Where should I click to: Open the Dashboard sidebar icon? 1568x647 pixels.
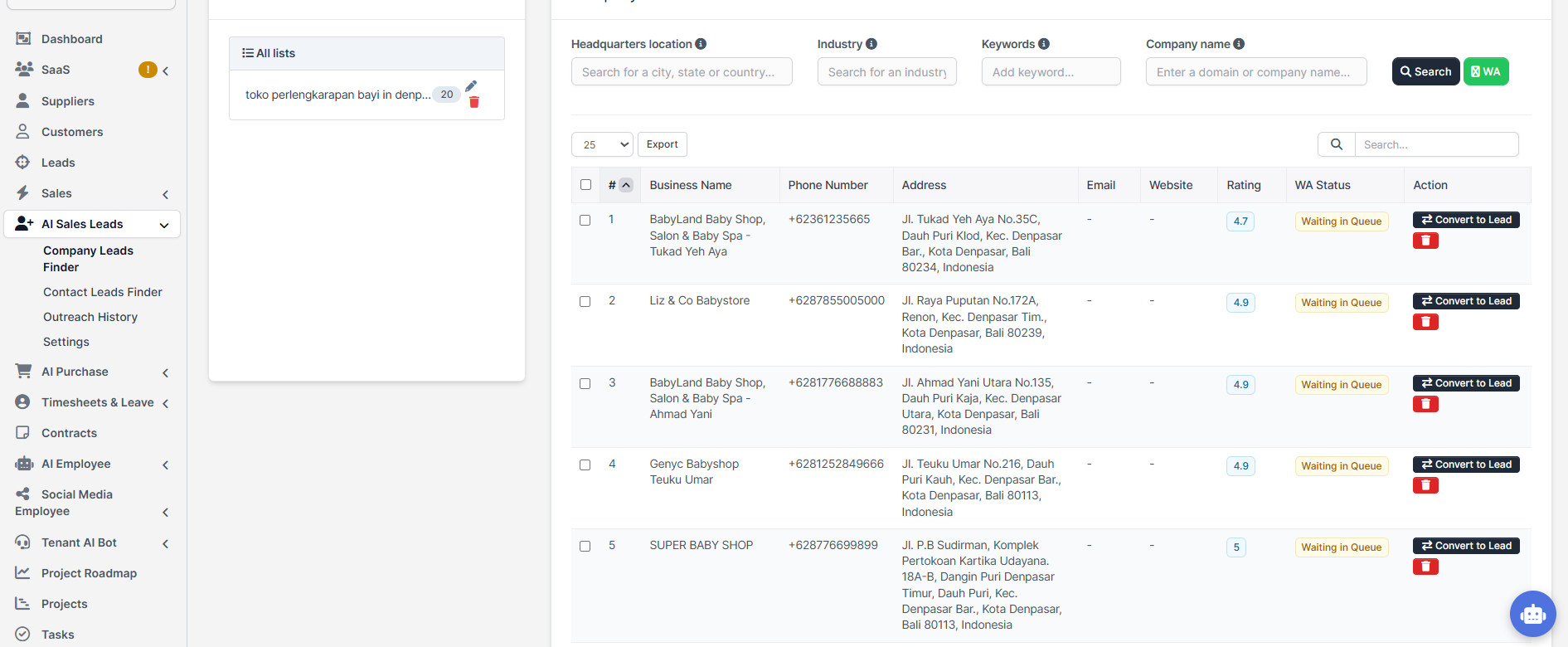click(23, 39)
